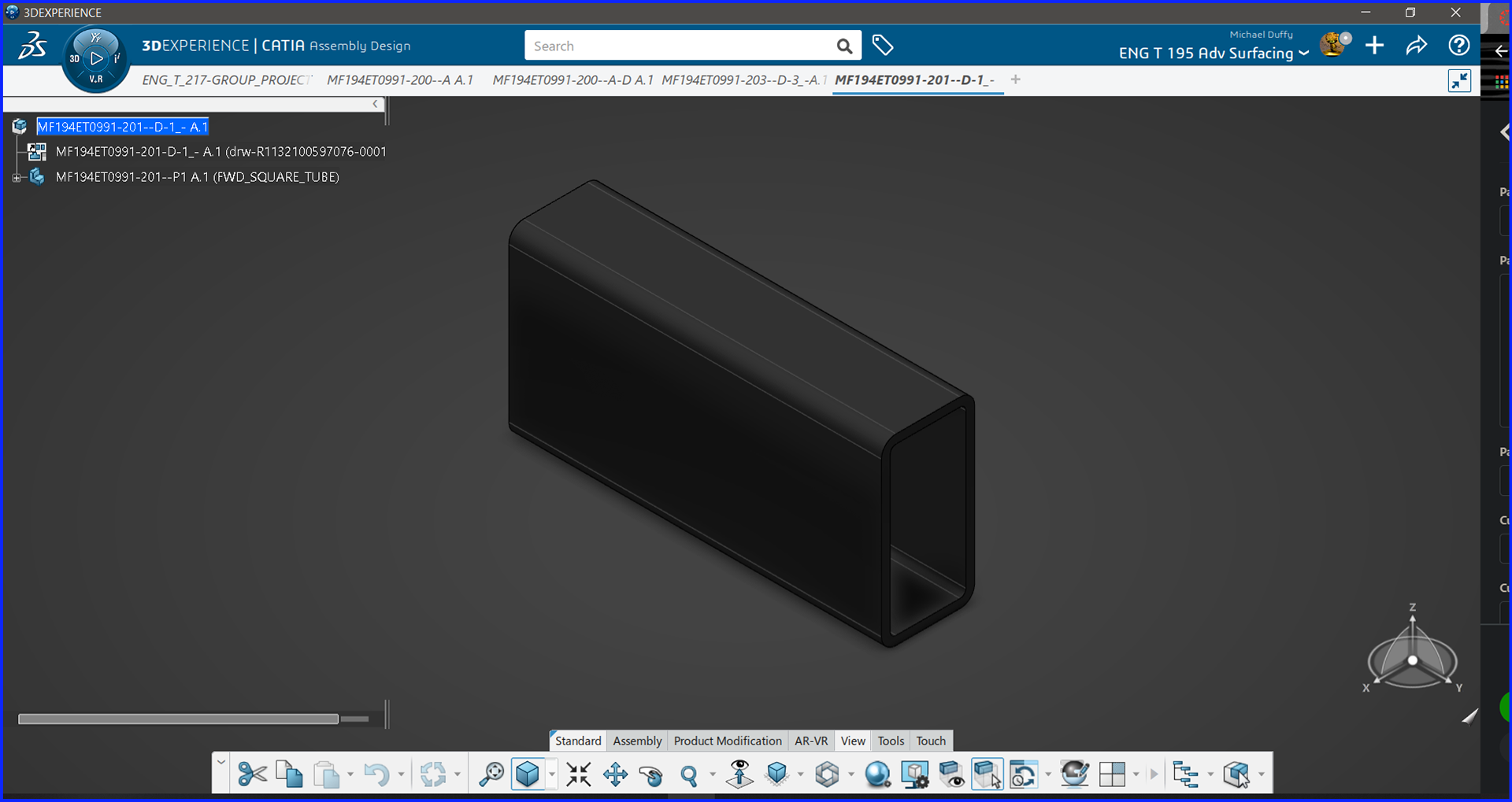Click the highlighted blue cube view icon
Image resolution: width=1512 pixels, height=802 pixels.
point(528,774)
